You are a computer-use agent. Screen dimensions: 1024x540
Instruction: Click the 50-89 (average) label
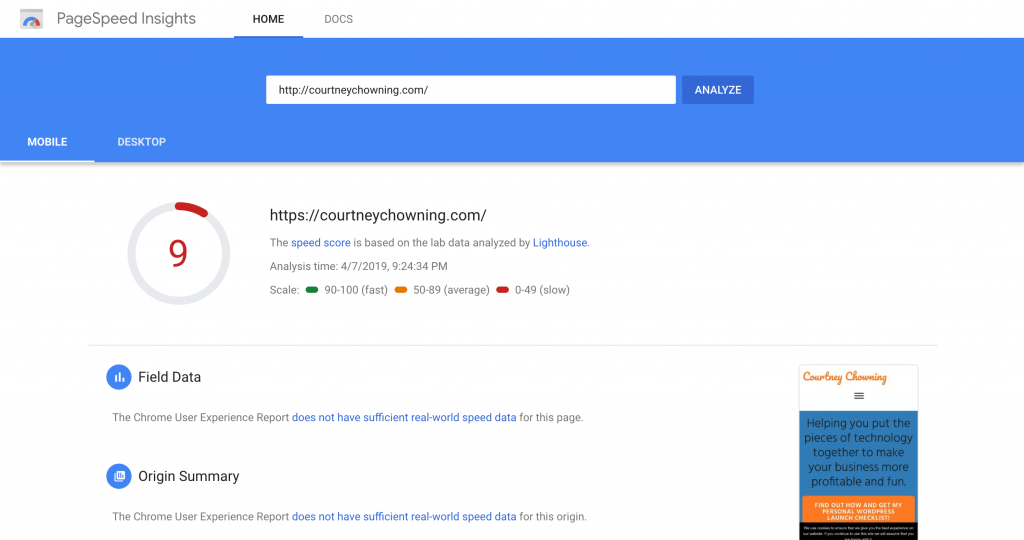pyautogui.click(x=451, y=290)
